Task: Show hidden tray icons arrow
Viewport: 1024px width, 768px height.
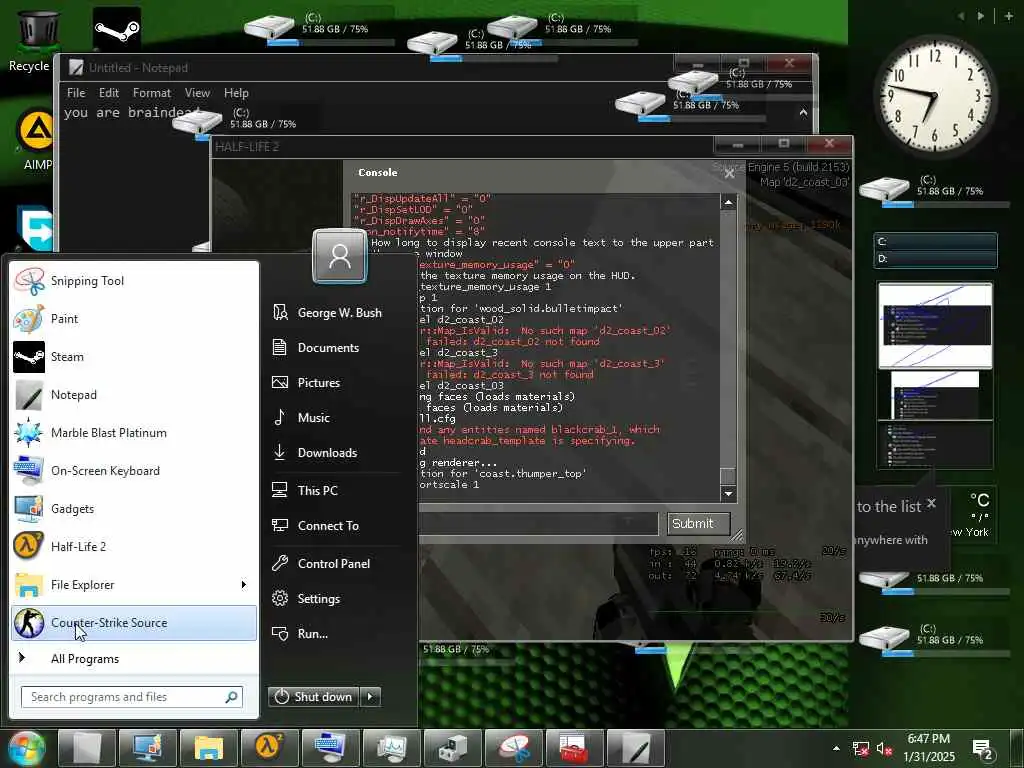Action: point(837,748)
